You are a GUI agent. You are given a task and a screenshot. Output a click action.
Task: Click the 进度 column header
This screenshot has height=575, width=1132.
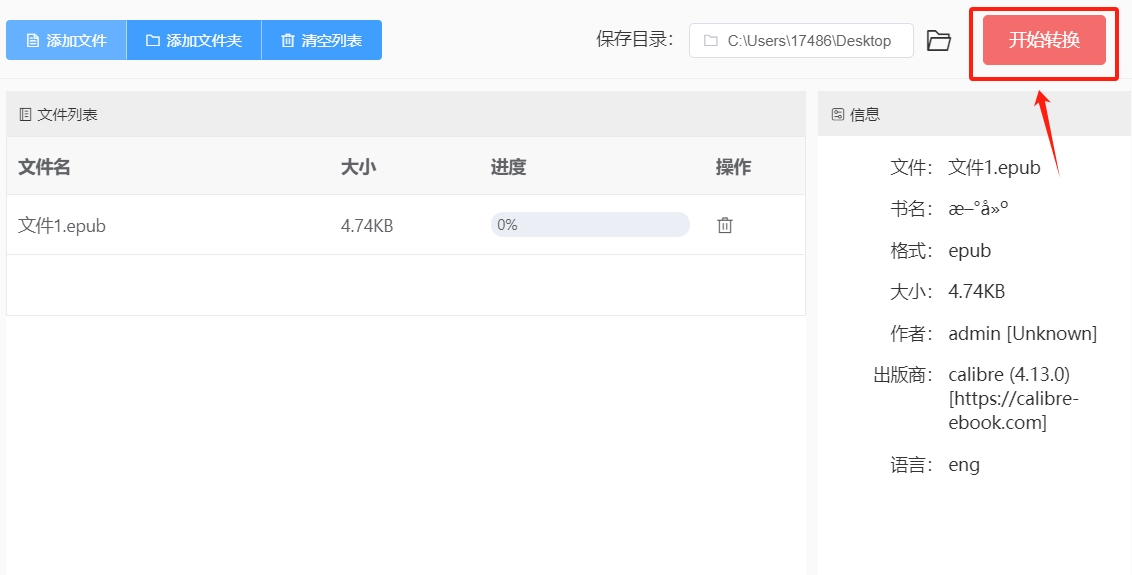(x=508, y=168)
